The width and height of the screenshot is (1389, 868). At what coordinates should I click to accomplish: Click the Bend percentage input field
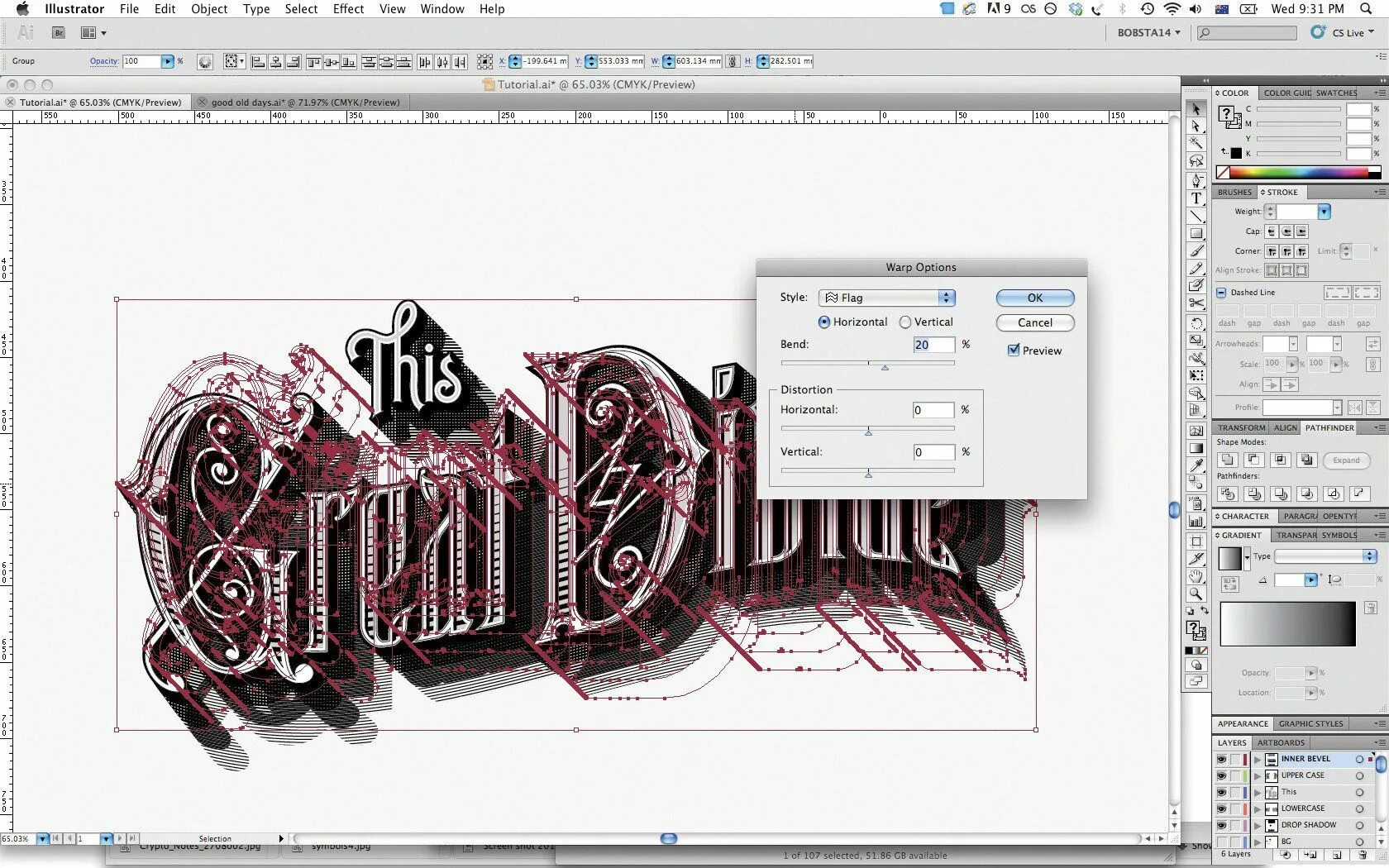[933, 345]
